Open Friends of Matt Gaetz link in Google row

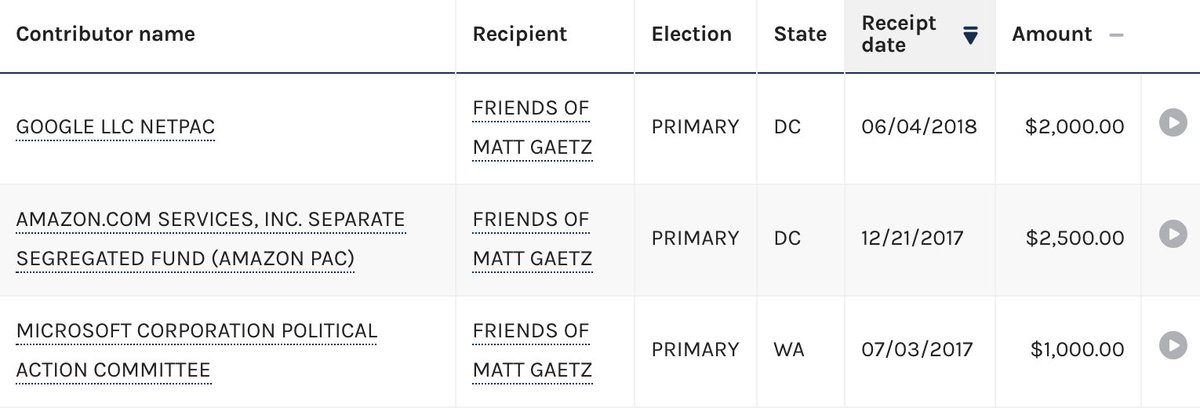tap(532, 128)
